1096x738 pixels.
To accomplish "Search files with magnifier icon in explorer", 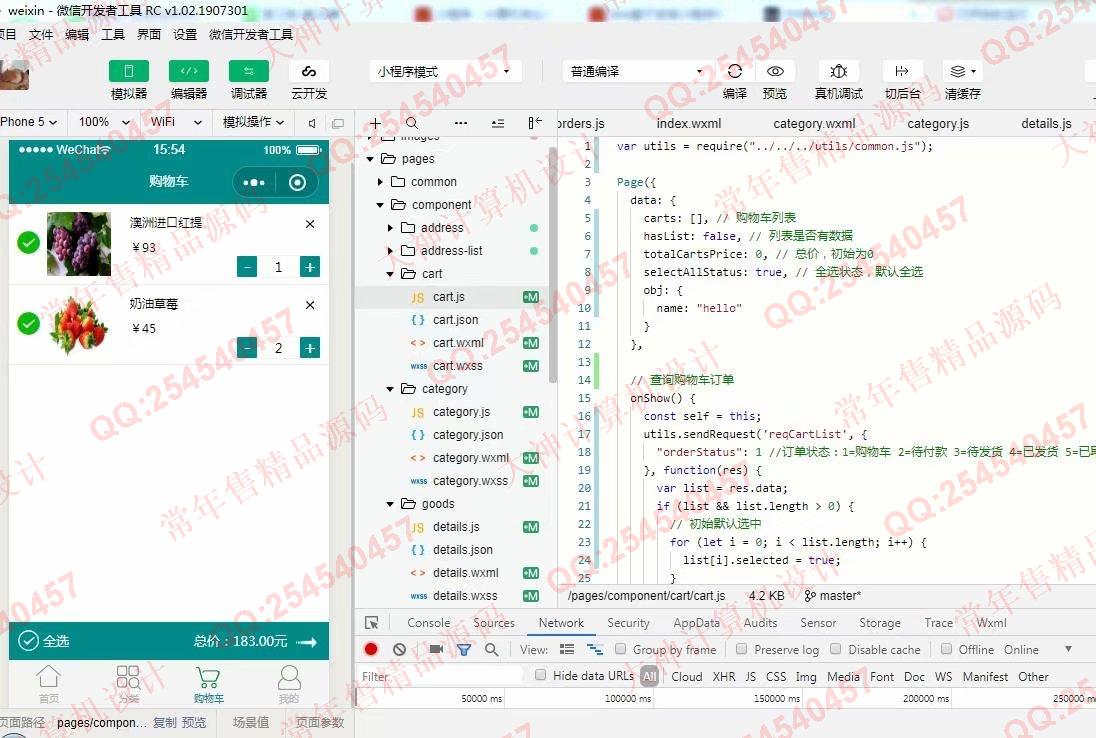I will coord(412,123).
